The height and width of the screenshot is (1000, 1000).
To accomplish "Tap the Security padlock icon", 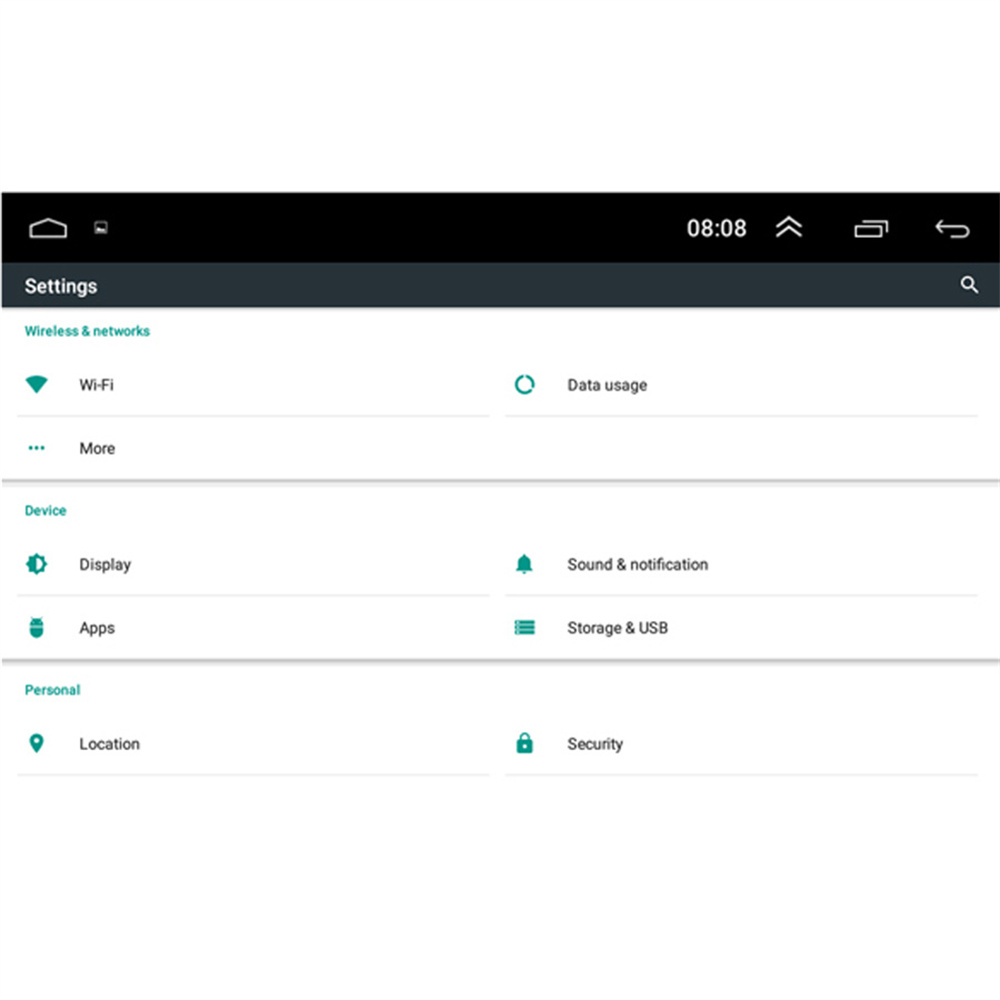I will tap(524, 744).
